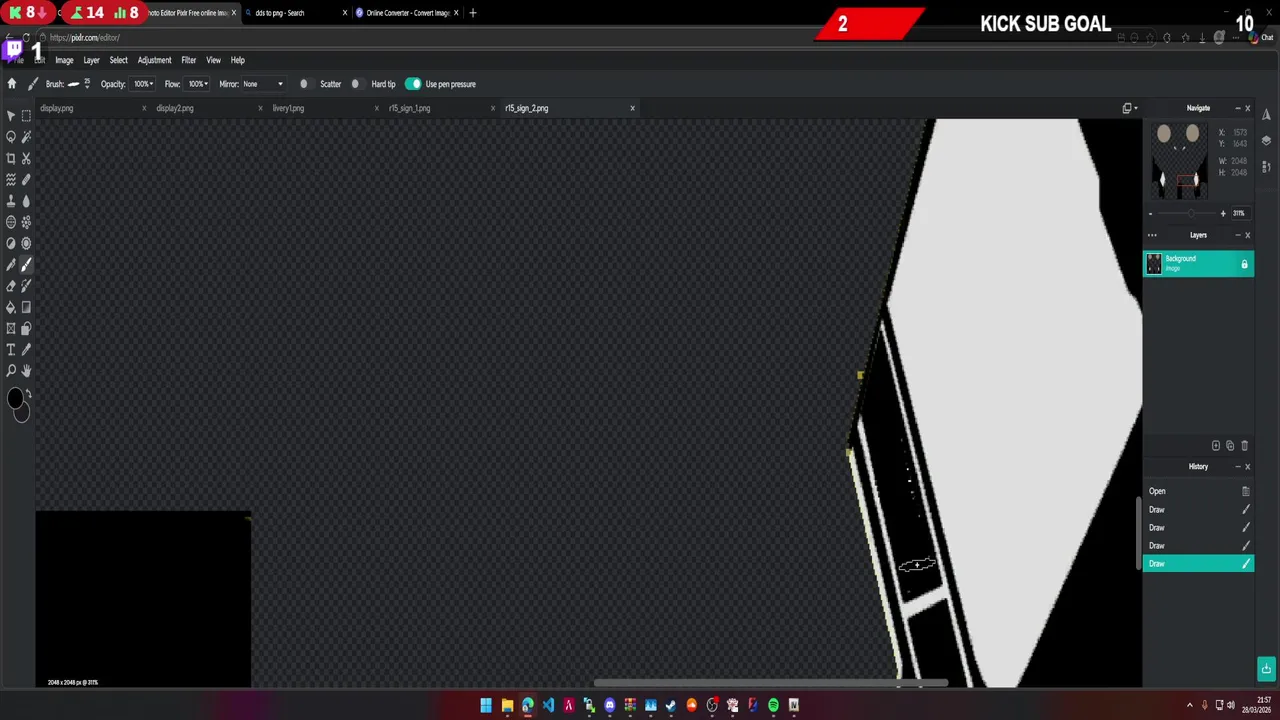This screenshot has height=720, width=1280.
Task: Select the Heal tool
Action: pyautogui.click(x=26, y=180)
